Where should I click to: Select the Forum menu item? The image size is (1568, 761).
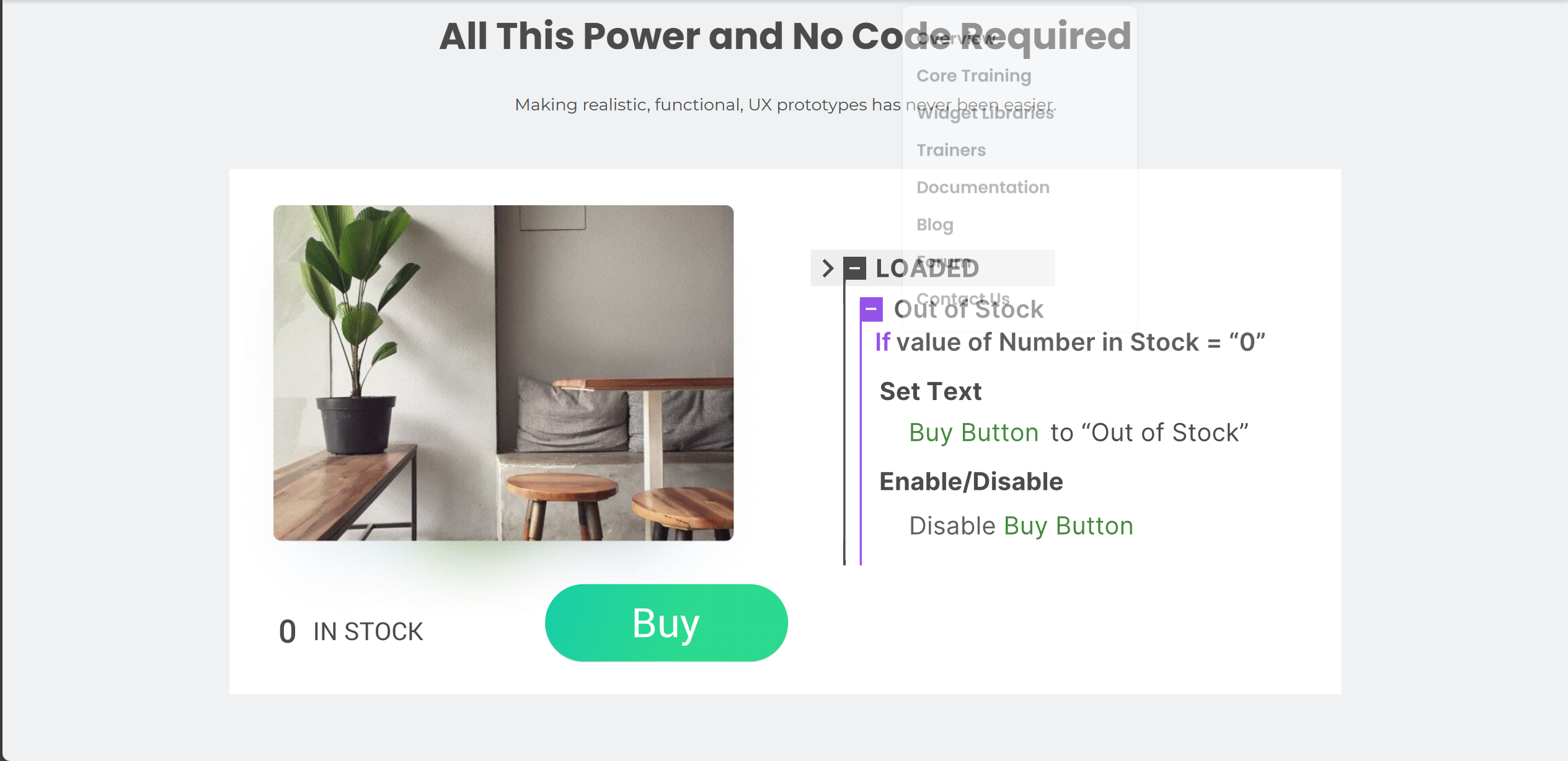coord(943,261)
